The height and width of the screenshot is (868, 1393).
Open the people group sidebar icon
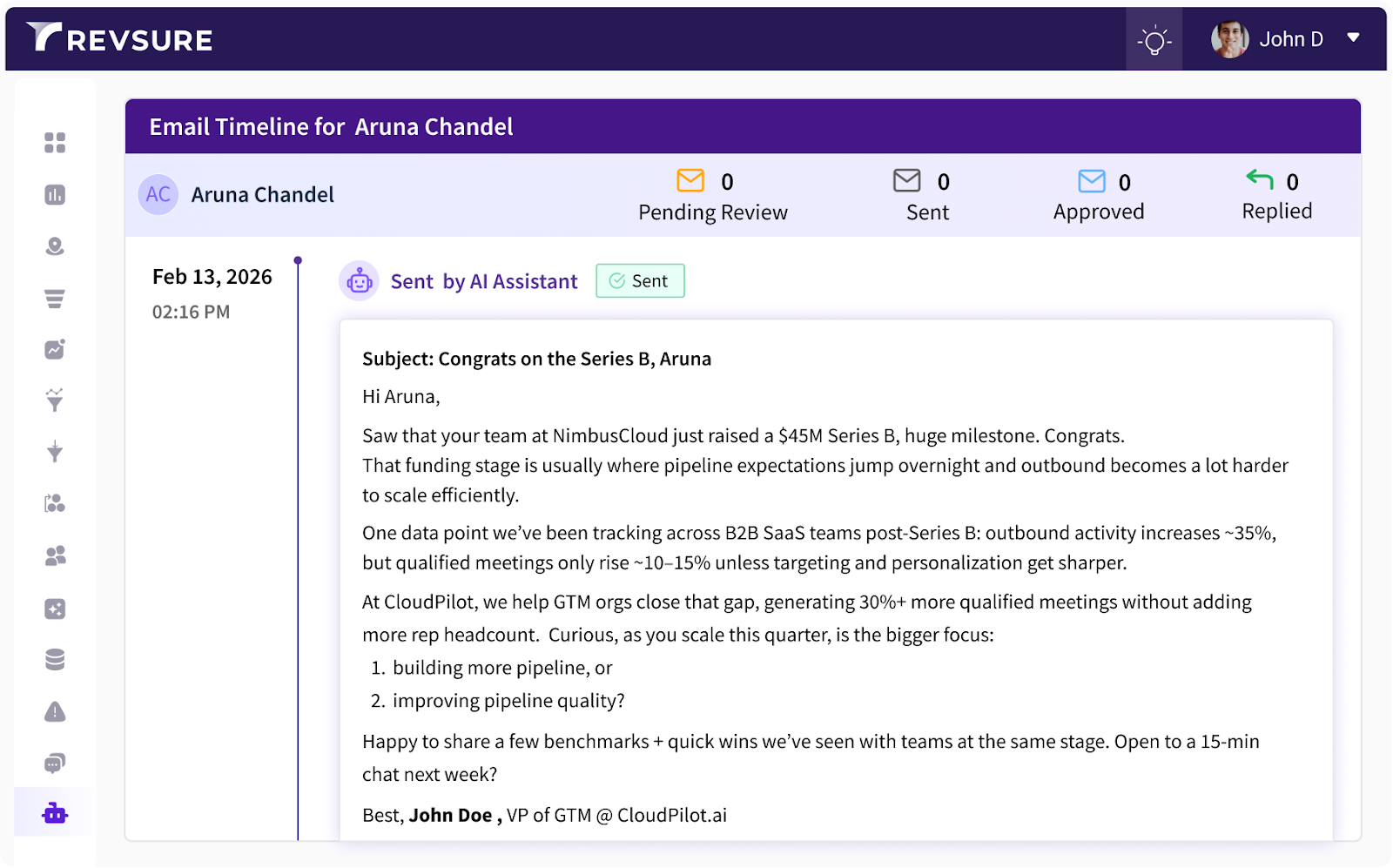pyautogui.click(x=55, y=555)
